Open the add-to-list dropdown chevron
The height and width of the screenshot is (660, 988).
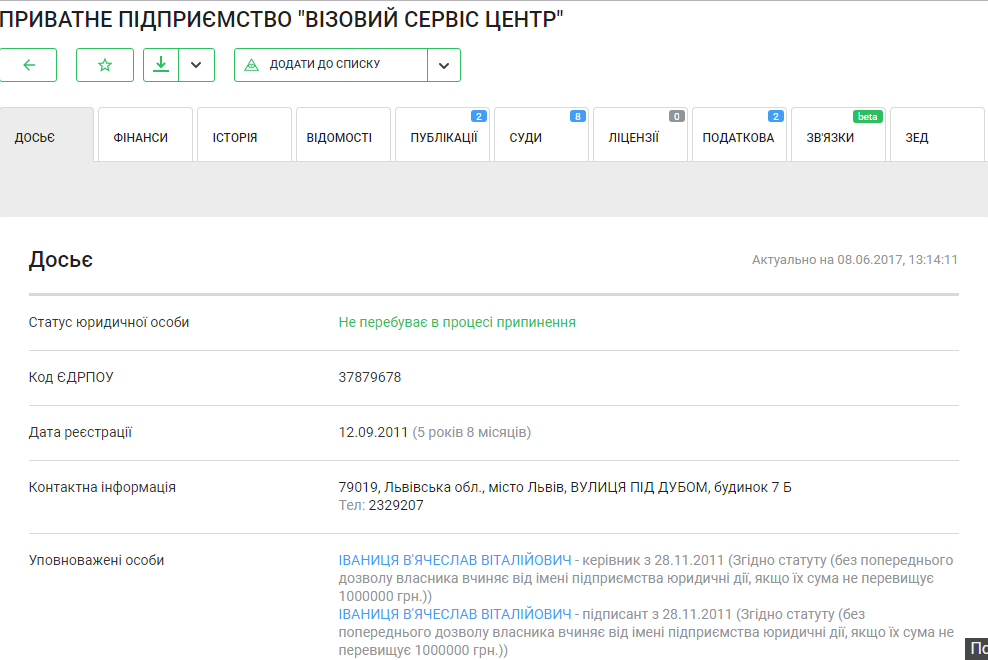444,65
